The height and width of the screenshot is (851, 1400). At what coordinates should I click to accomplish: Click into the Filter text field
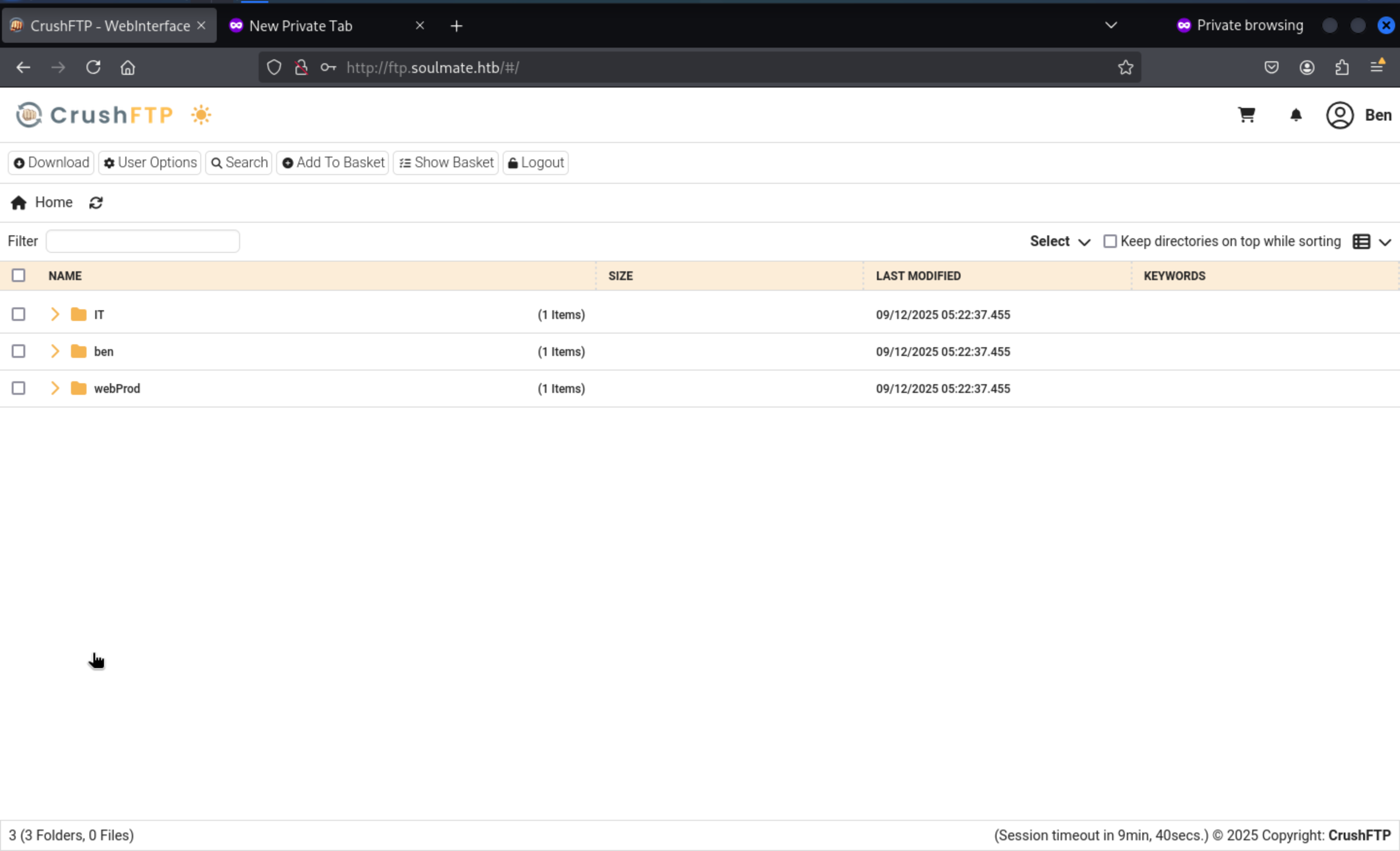coord(142,242)
